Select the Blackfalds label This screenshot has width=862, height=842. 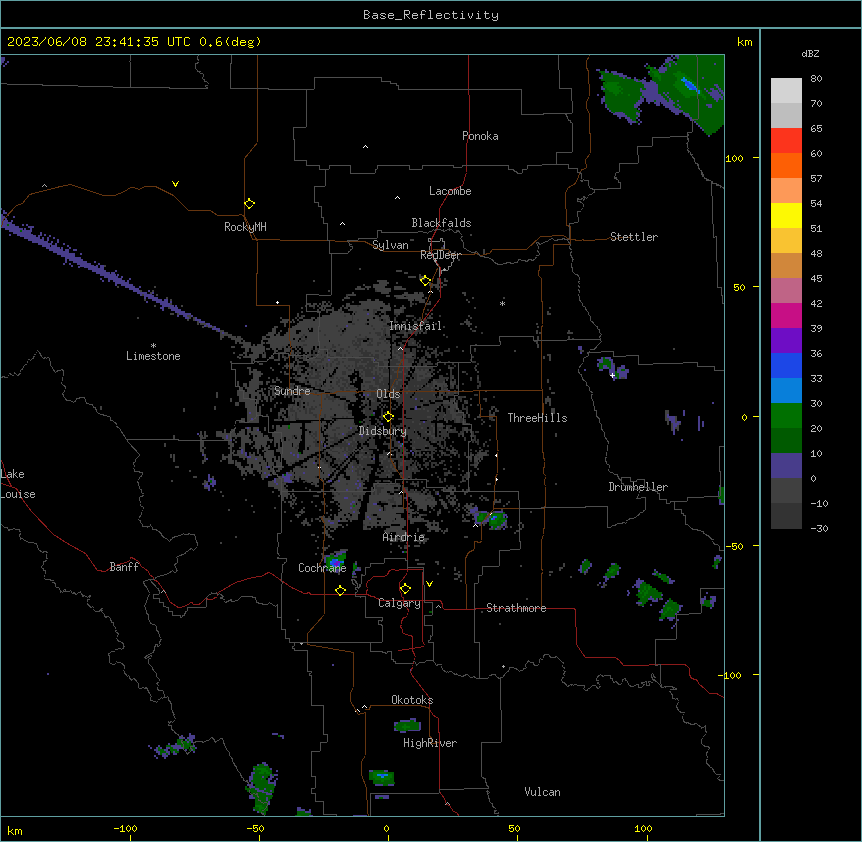(441, 223)
